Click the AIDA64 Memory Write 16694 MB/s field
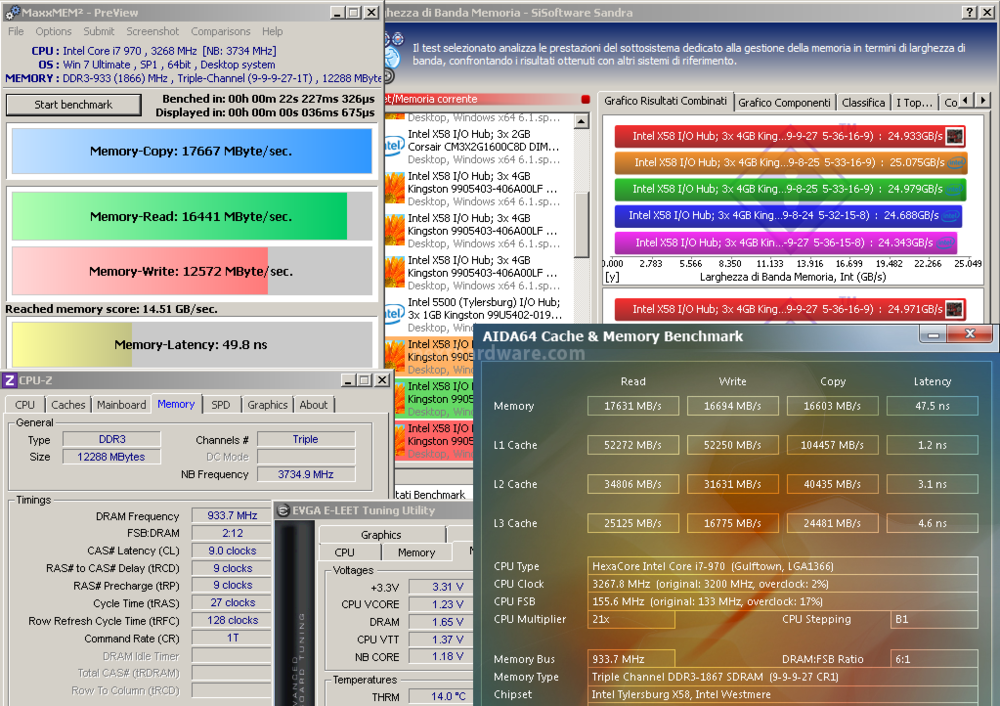 pos(733,406)
